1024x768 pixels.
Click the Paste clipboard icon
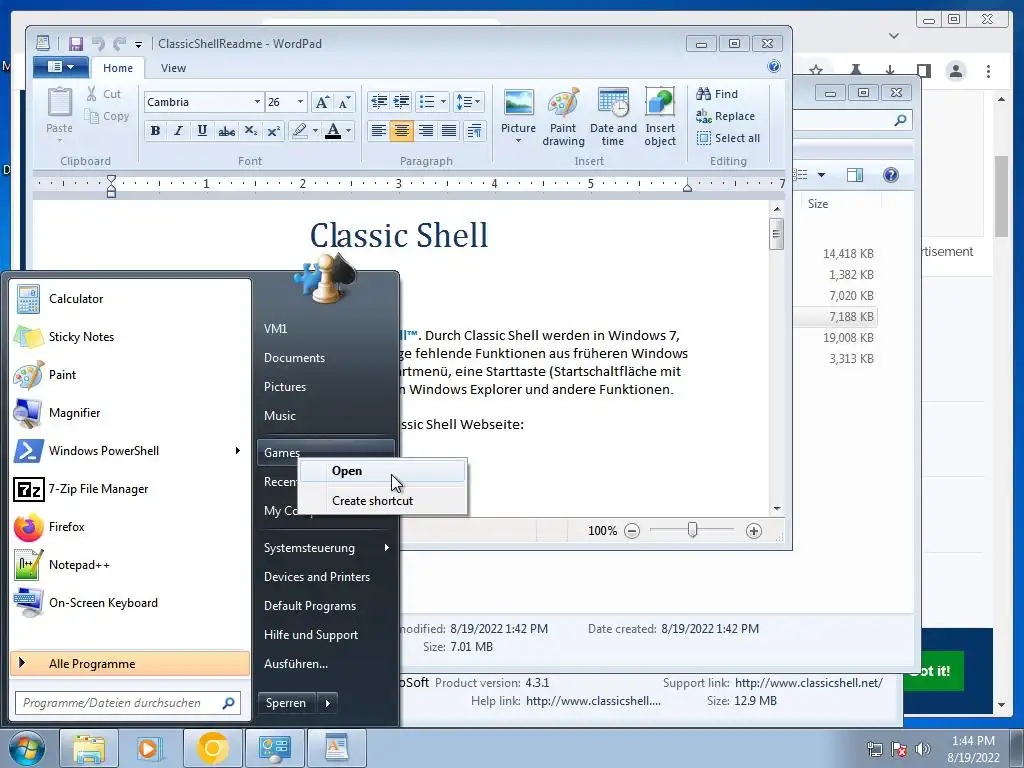coord(59,103)
